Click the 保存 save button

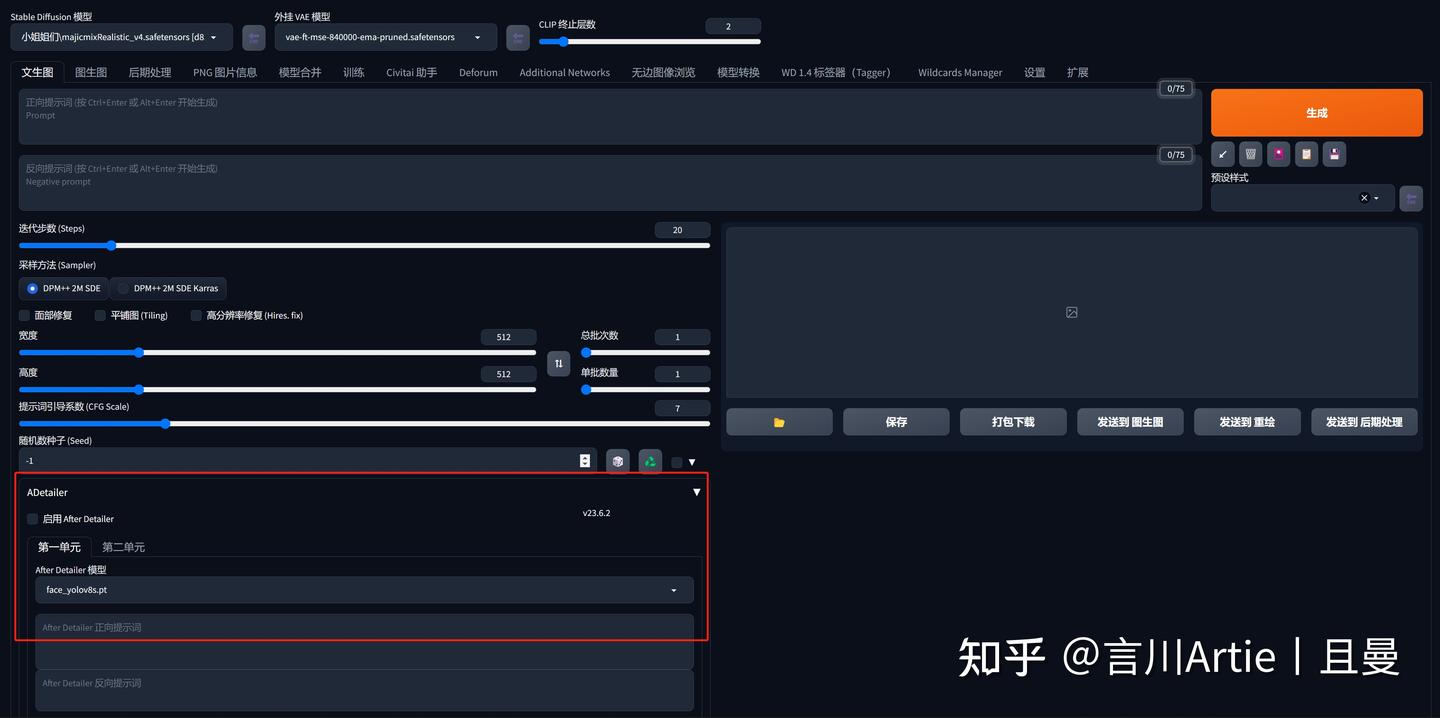pos(896,422)
